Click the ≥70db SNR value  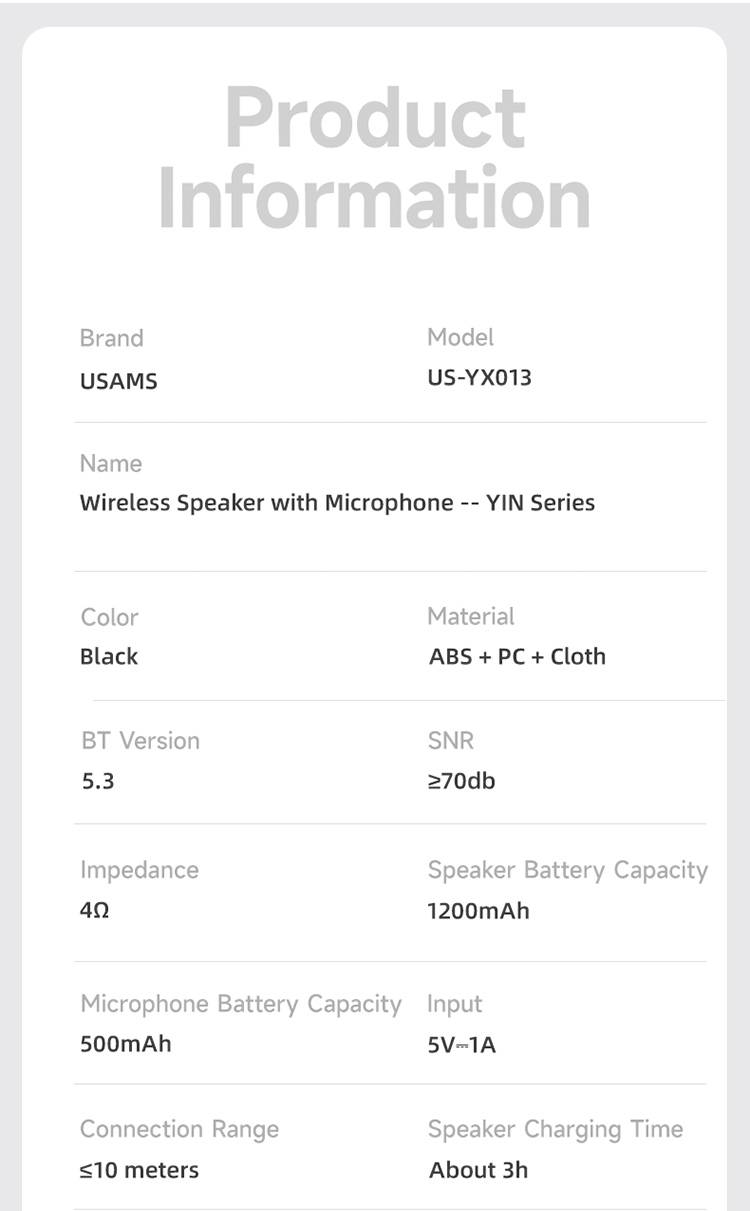click(461, 780)
